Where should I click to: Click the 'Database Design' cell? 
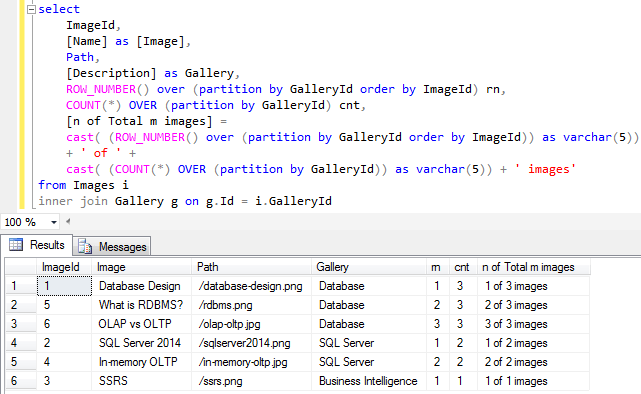coord(141,286)
